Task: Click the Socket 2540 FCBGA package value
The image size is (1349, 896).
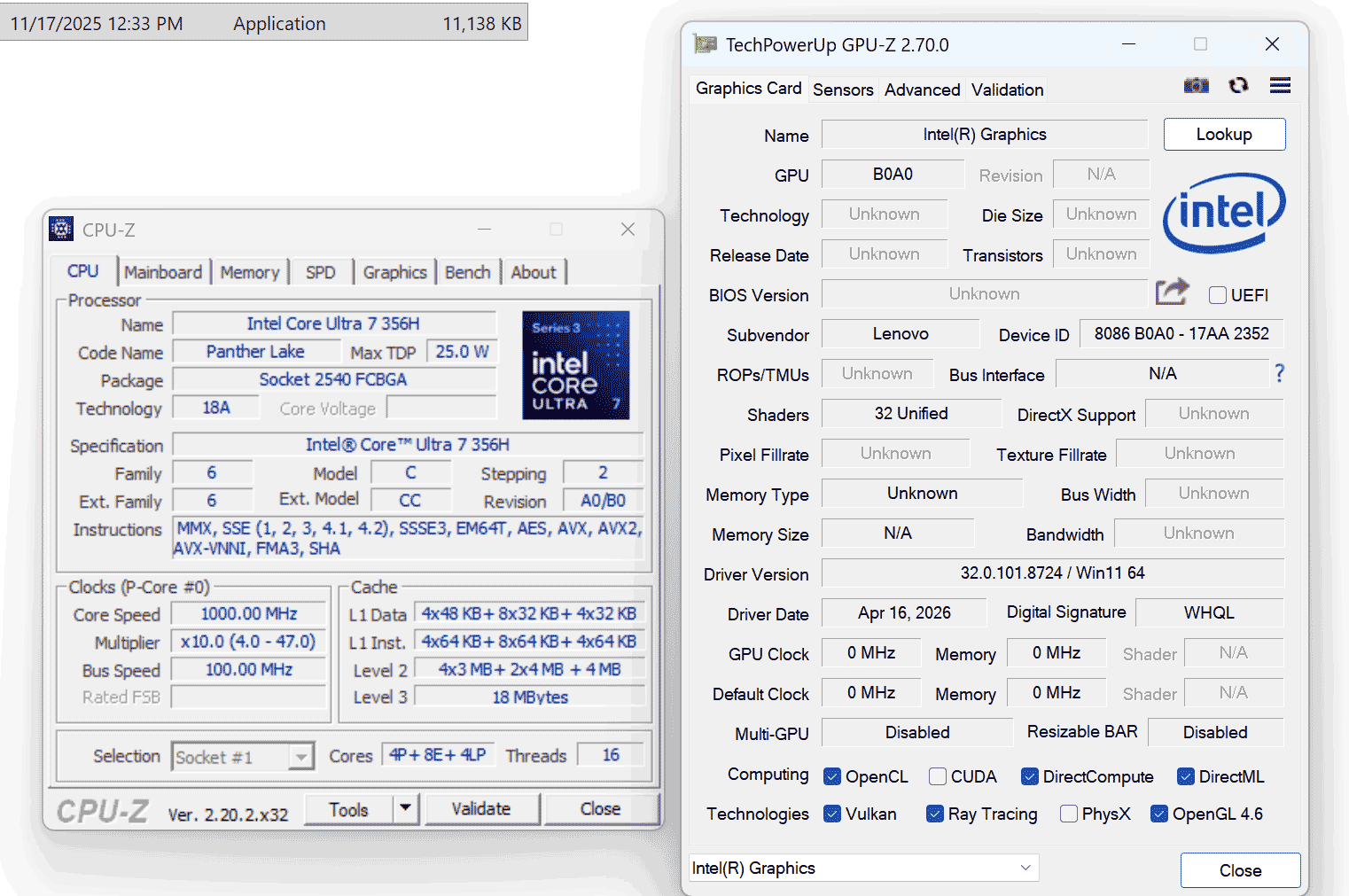Action: point(333,379)
